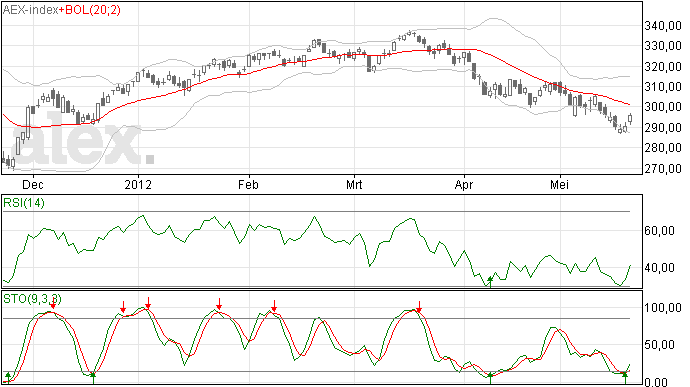The image size is (690, 387).
Task: Click the green buy arrow at late-May stochastic low
Action: tap(625, 377)
